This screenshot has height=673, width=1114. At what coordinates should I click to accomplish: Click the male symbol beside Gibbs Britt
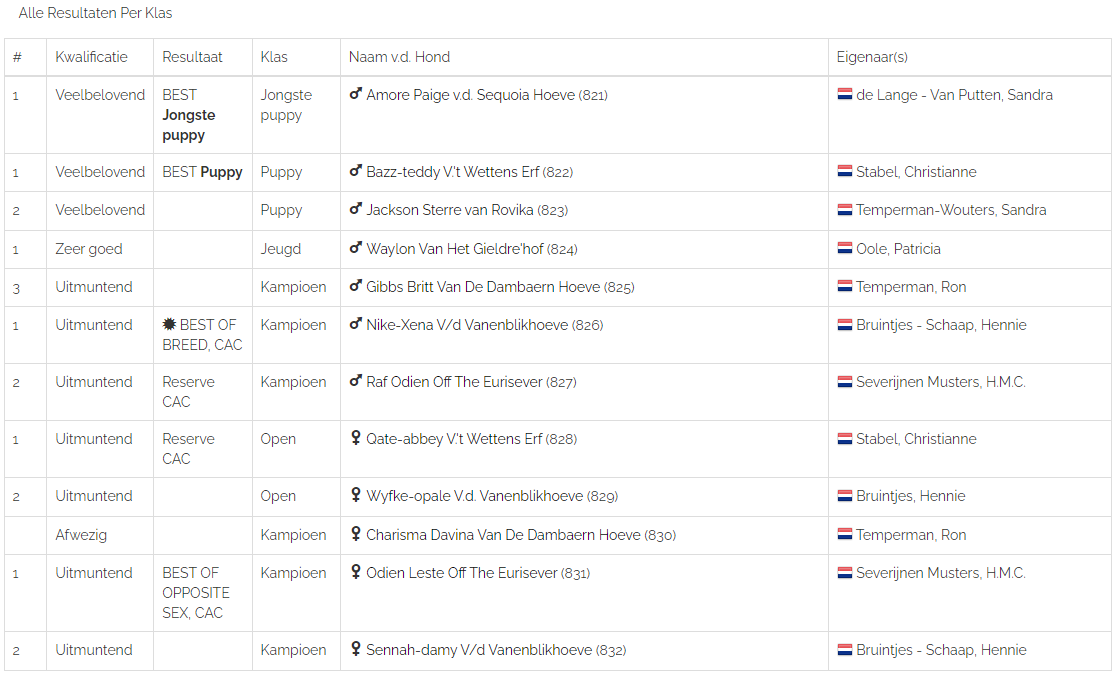coord(355,287)
